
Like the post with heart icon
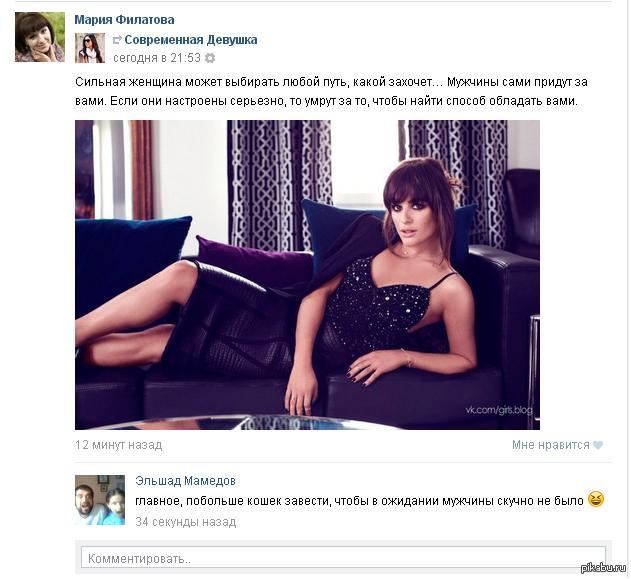(x=598, y=445)
